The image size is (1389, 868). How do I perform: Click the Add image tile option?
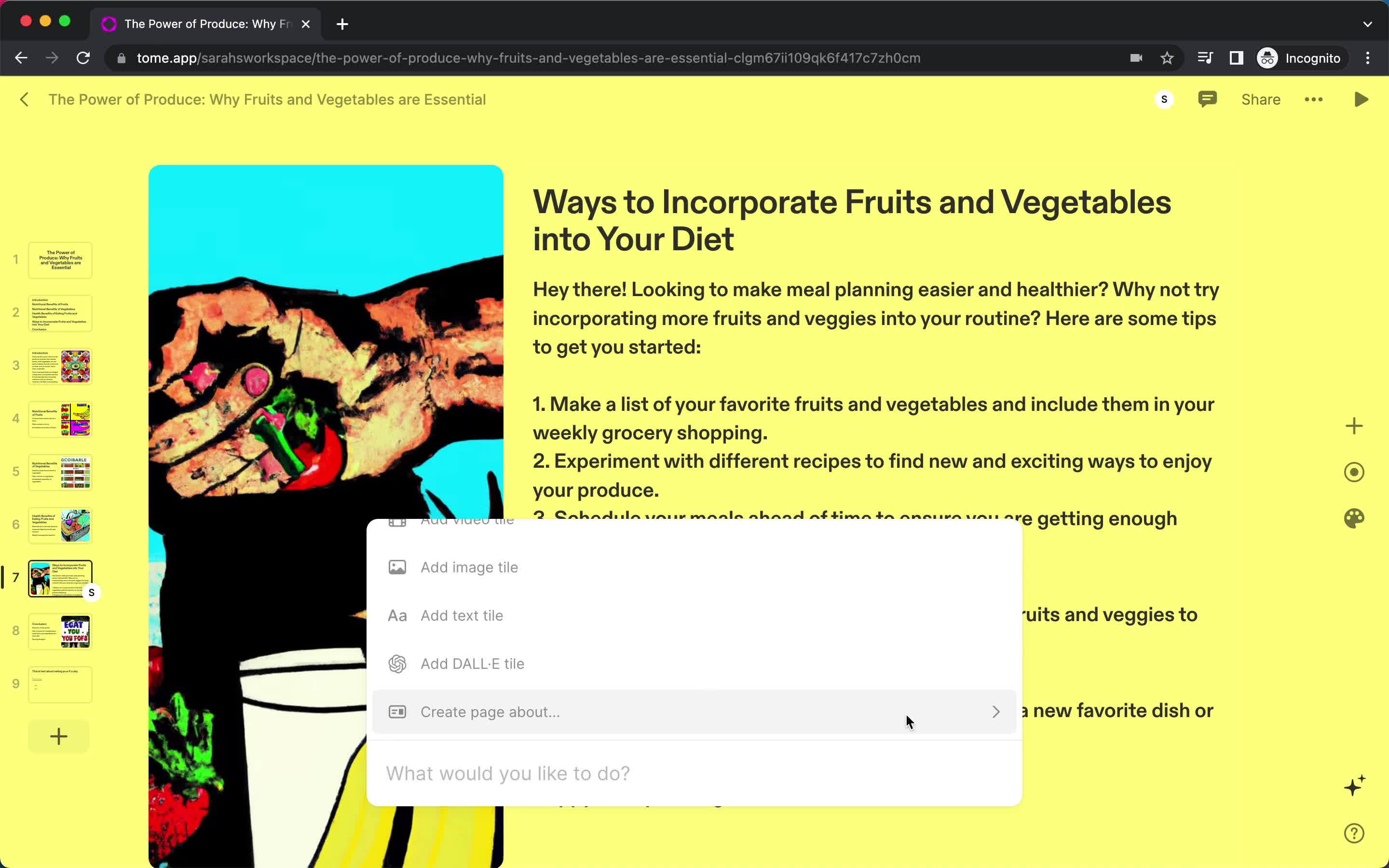click(x=469, y=567)
